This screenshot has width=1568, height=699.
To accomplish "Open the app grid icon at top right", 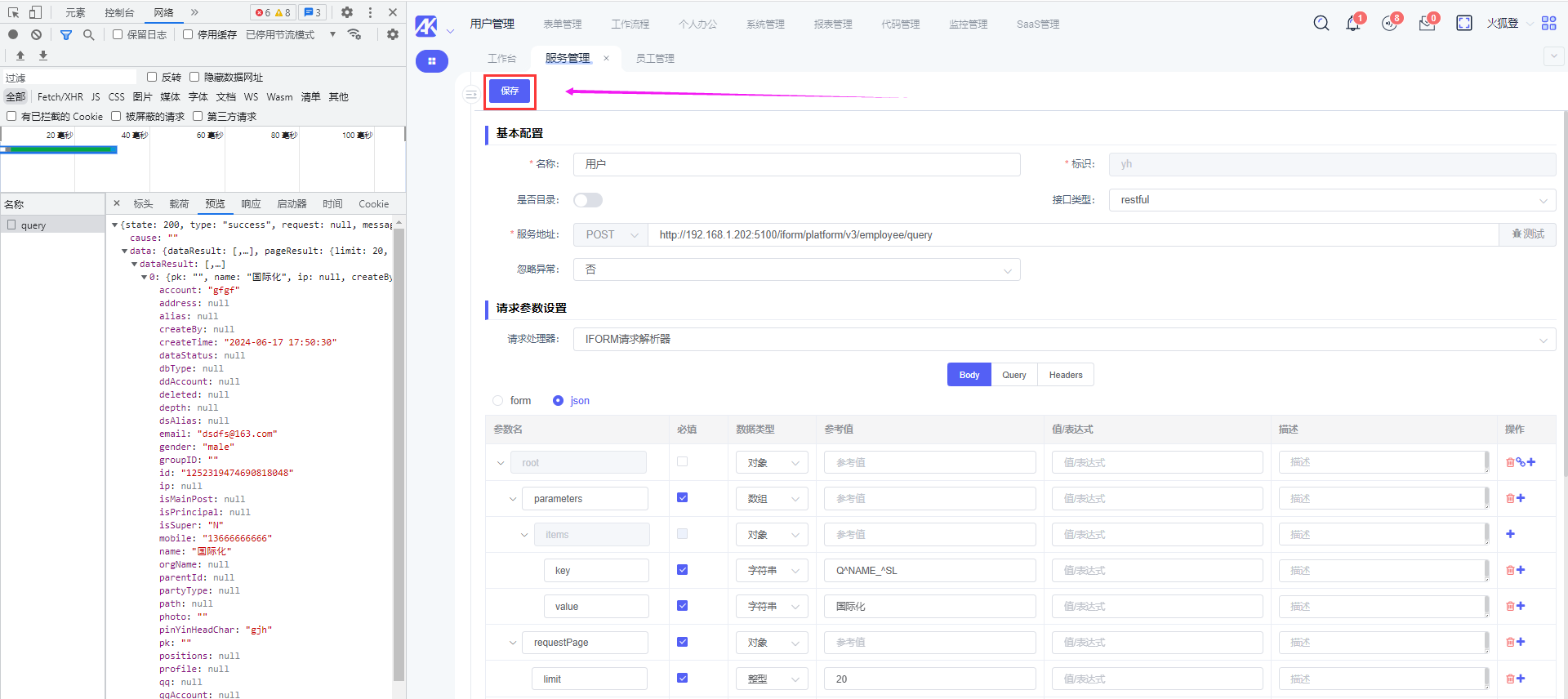I will (1548, 24).
